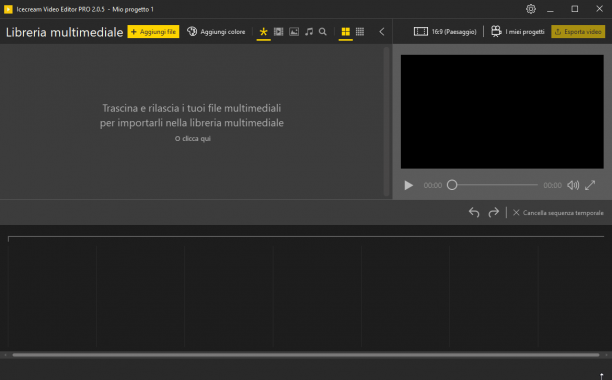612x380 pixels.
Task: Filter library by image files
Action: pos(294,32)
